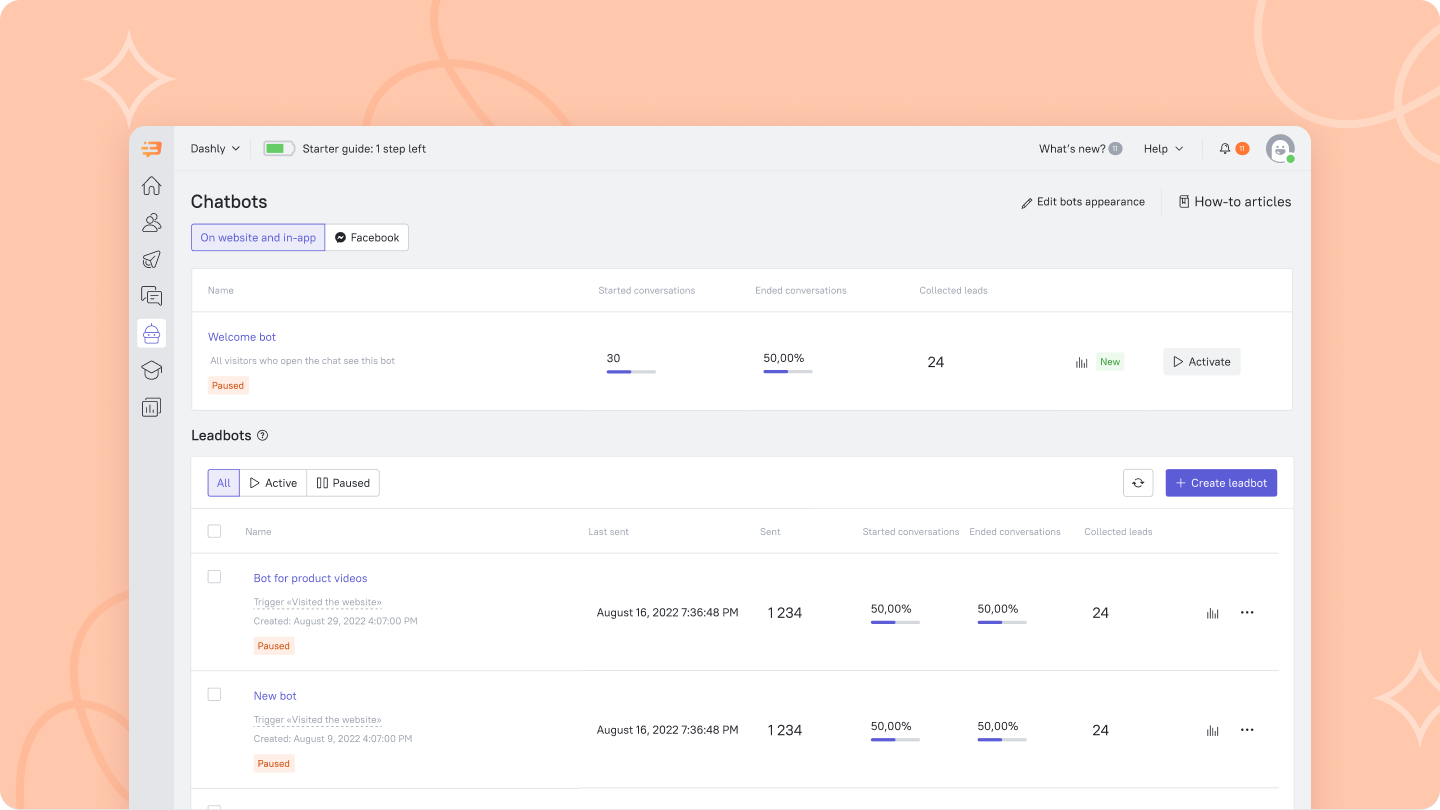
Task: Select the Contacts icon in the sidebar
Action: (x=151, y=222)
